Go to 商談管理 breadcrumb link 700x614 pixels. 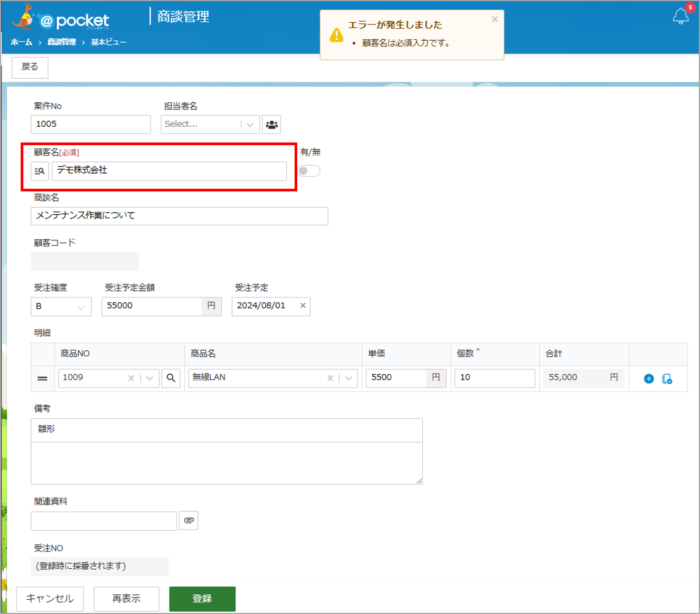click(x=62, y=42)
